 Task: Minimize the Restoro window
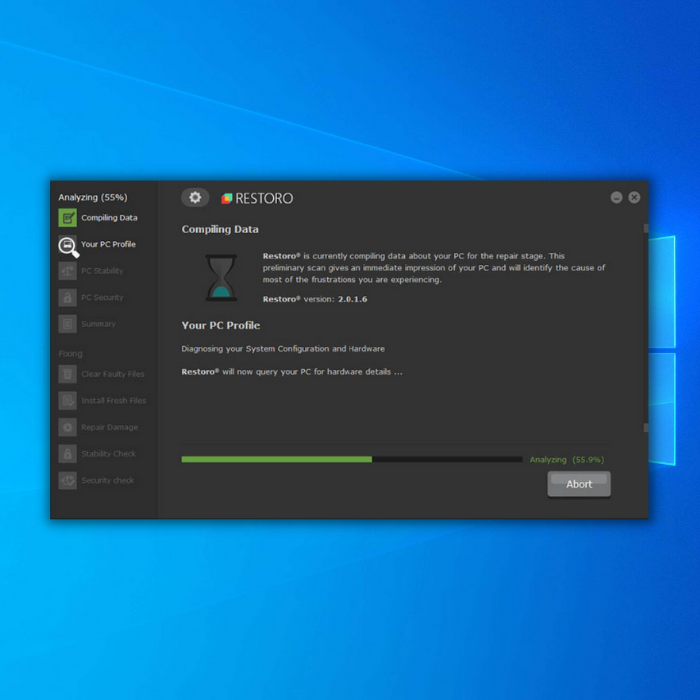pos(617,197)
